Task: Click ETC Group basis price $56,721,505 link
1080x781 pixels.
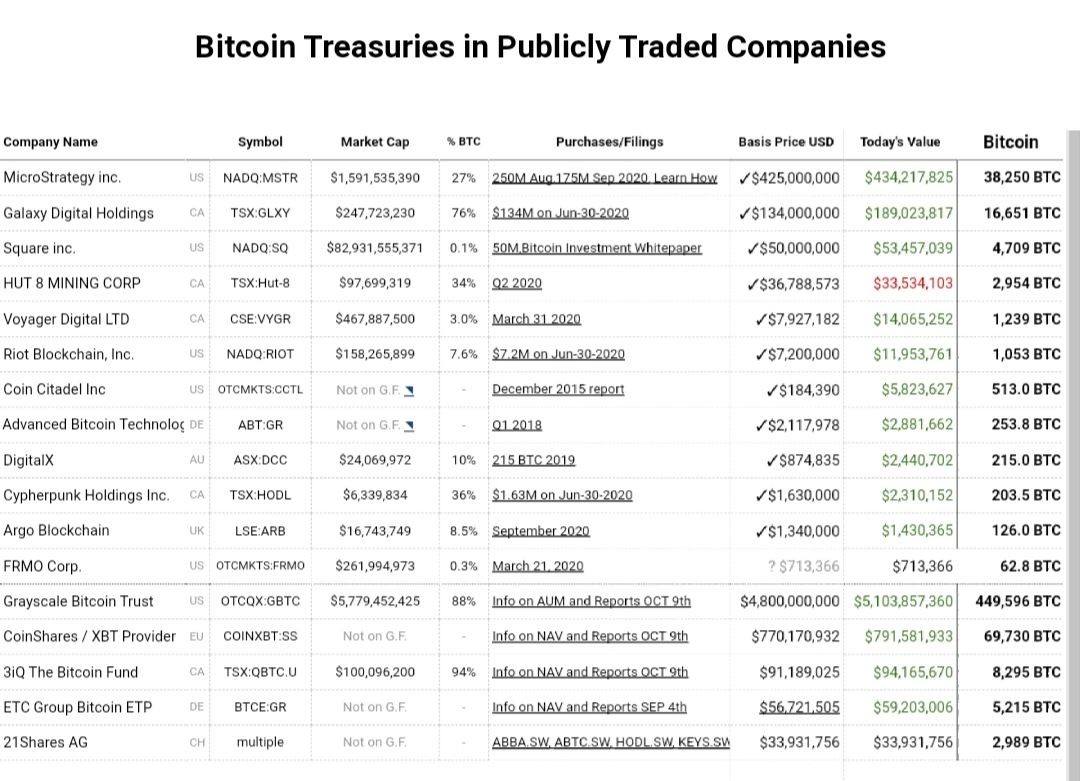Action: pyautogui.click(x=799, y=707)
